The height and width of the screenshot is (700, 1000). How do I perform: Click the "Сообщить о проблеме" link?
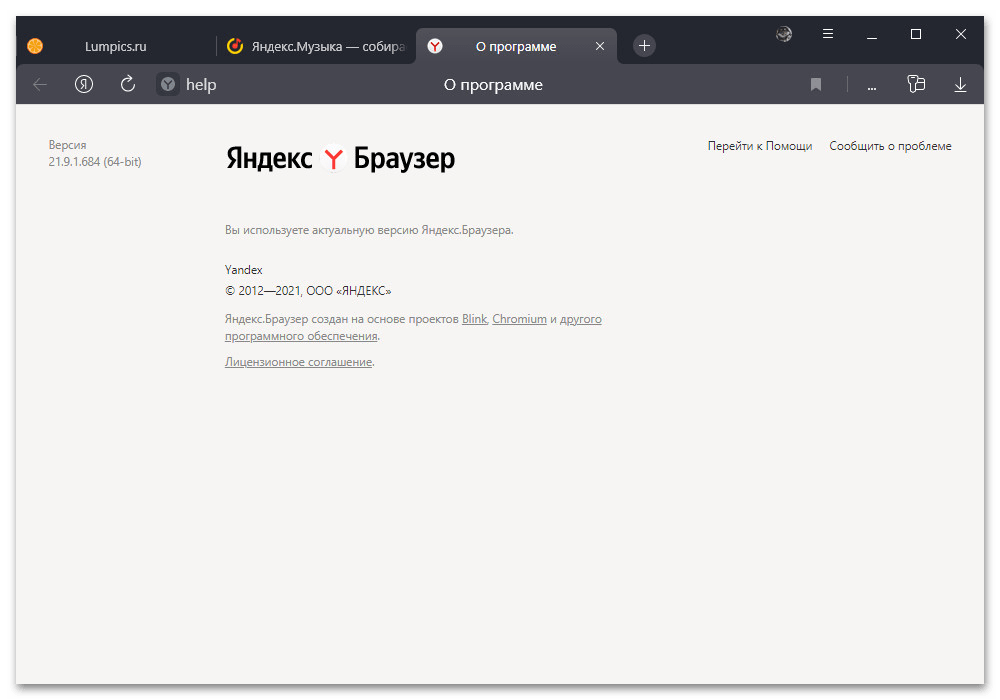tap(890, 146)
